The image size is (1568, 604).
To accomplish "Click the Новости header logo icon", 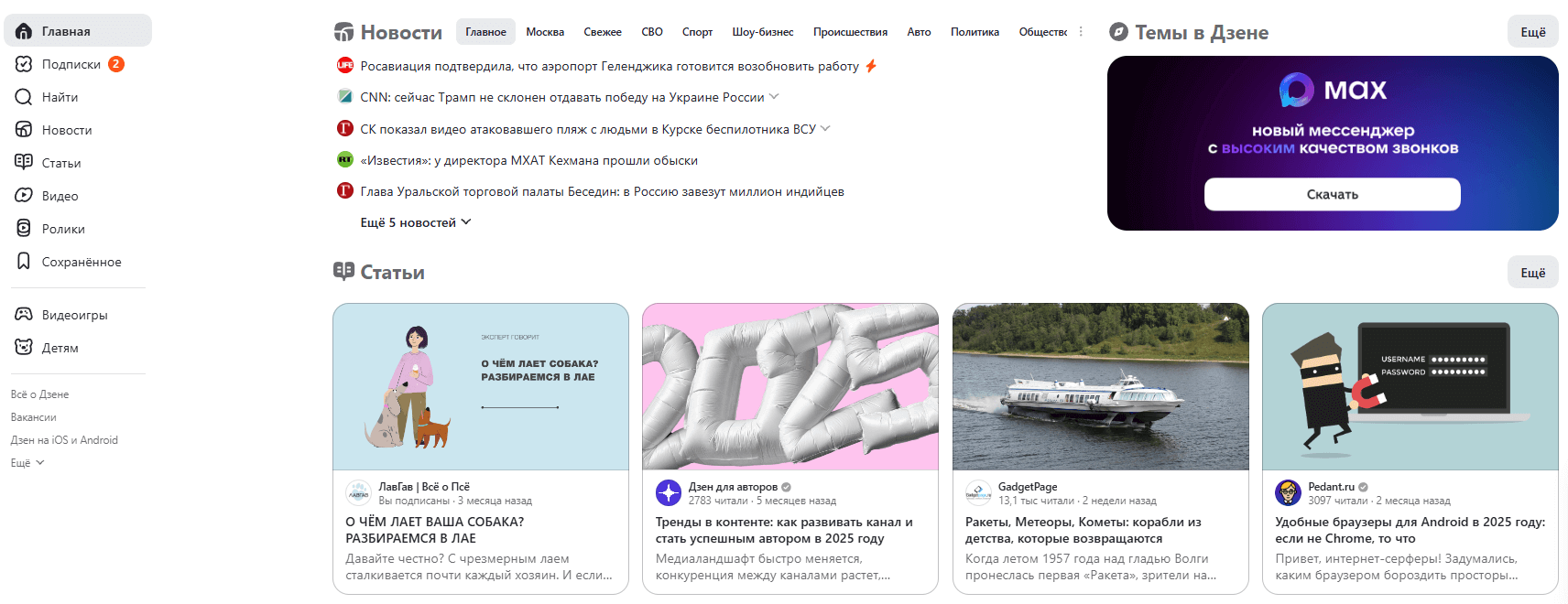I will (343, 32).
